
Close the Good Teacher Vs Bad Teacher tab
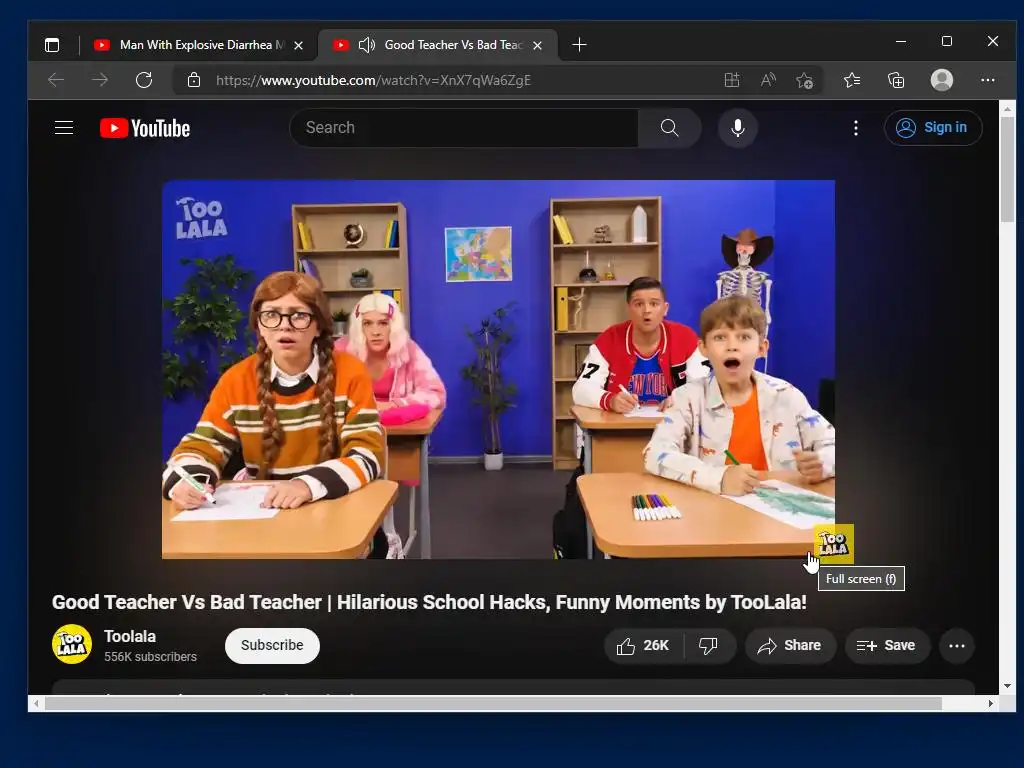(537, 45)
